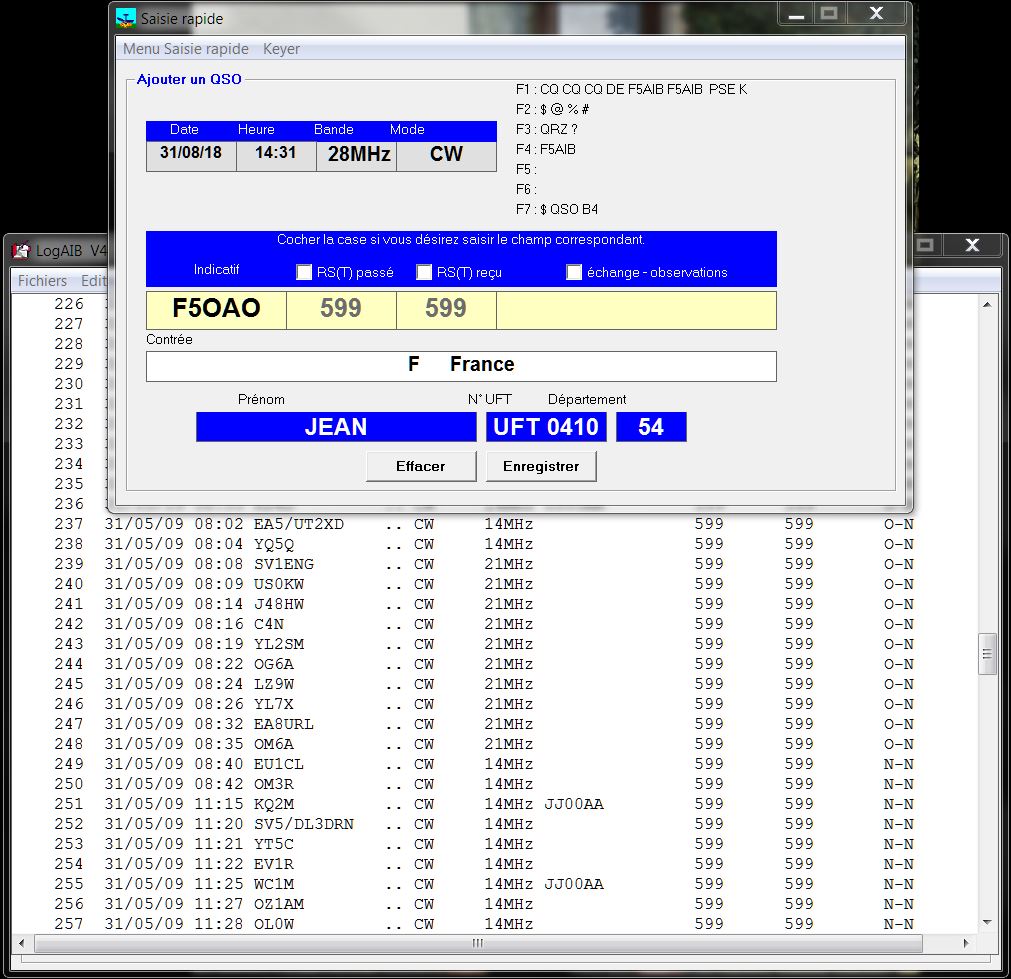Select log row 246 YL7X

coord(484,704)
